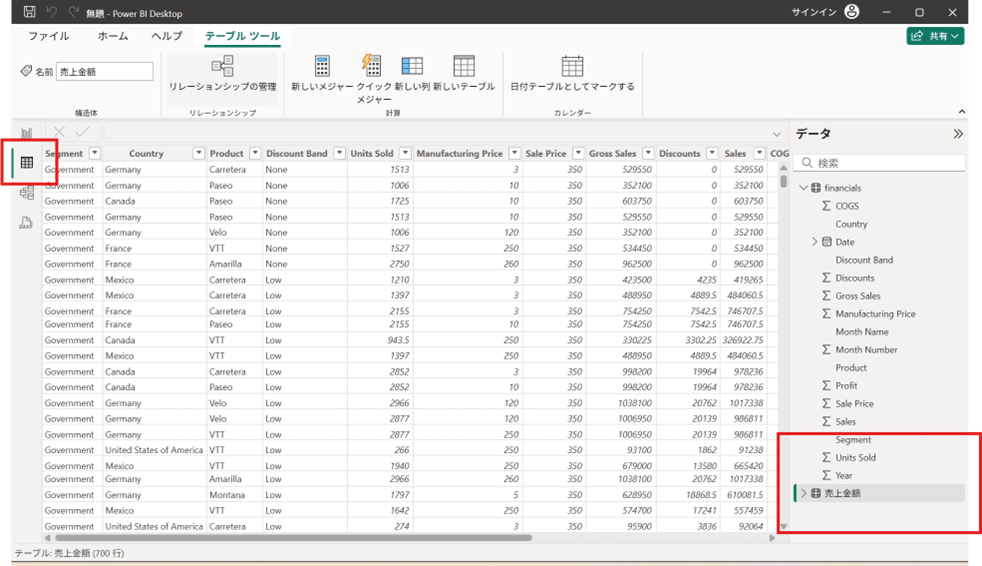Select the Month Number field
The width and height of the screenshot is (982, 566).
[x=866, y=349]
